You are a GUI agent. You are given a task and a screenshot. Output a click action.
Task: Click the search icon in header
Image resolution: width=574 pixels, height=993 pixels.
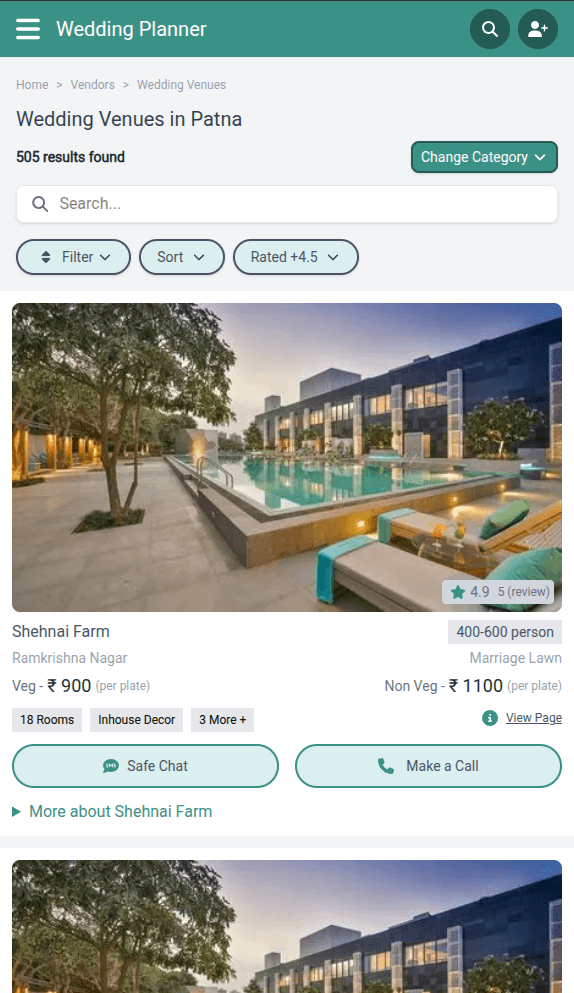click(490, 29)
